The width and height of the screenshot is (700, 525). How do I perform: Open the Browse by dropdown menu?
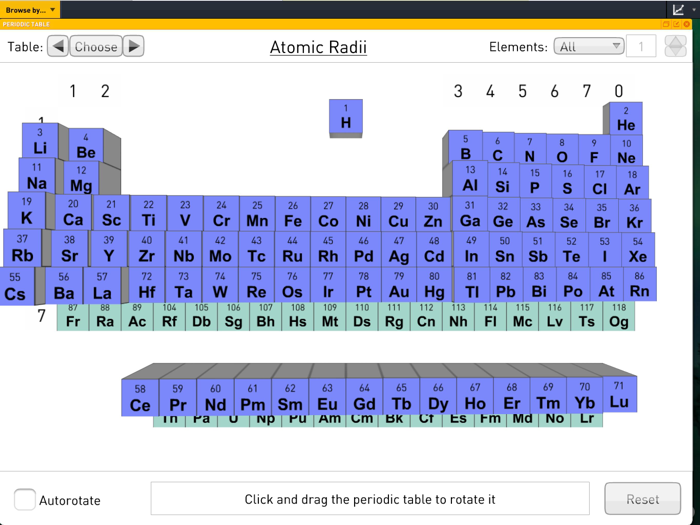29,9
